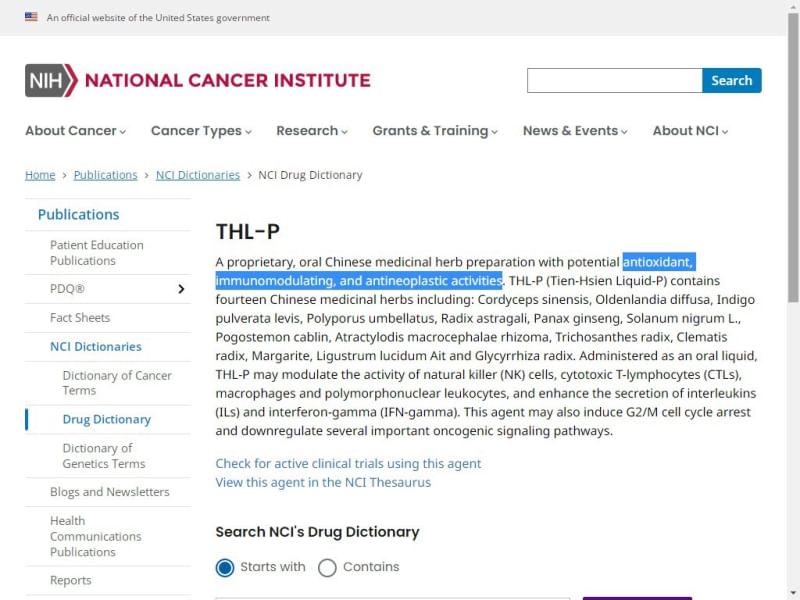
Task: Open the Grants & Training menu
Action: [435, 131]
